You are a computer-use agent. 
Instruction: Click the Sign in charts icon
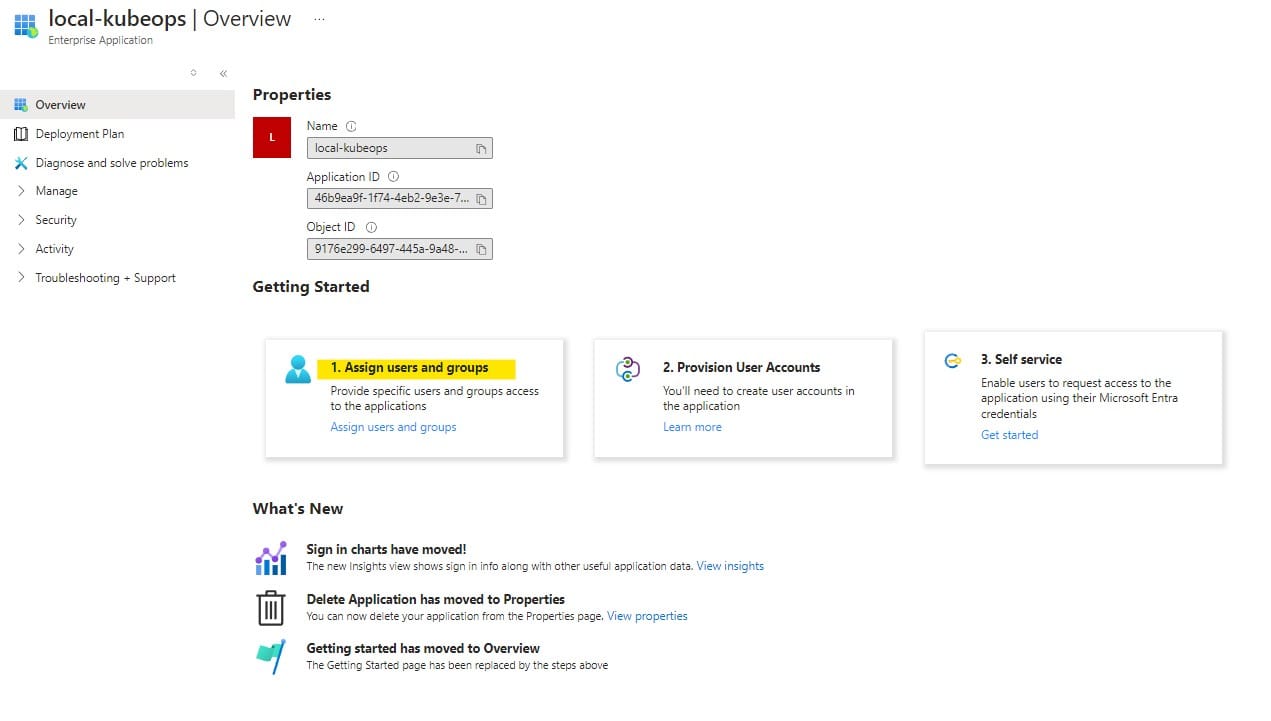click(271, 558)
